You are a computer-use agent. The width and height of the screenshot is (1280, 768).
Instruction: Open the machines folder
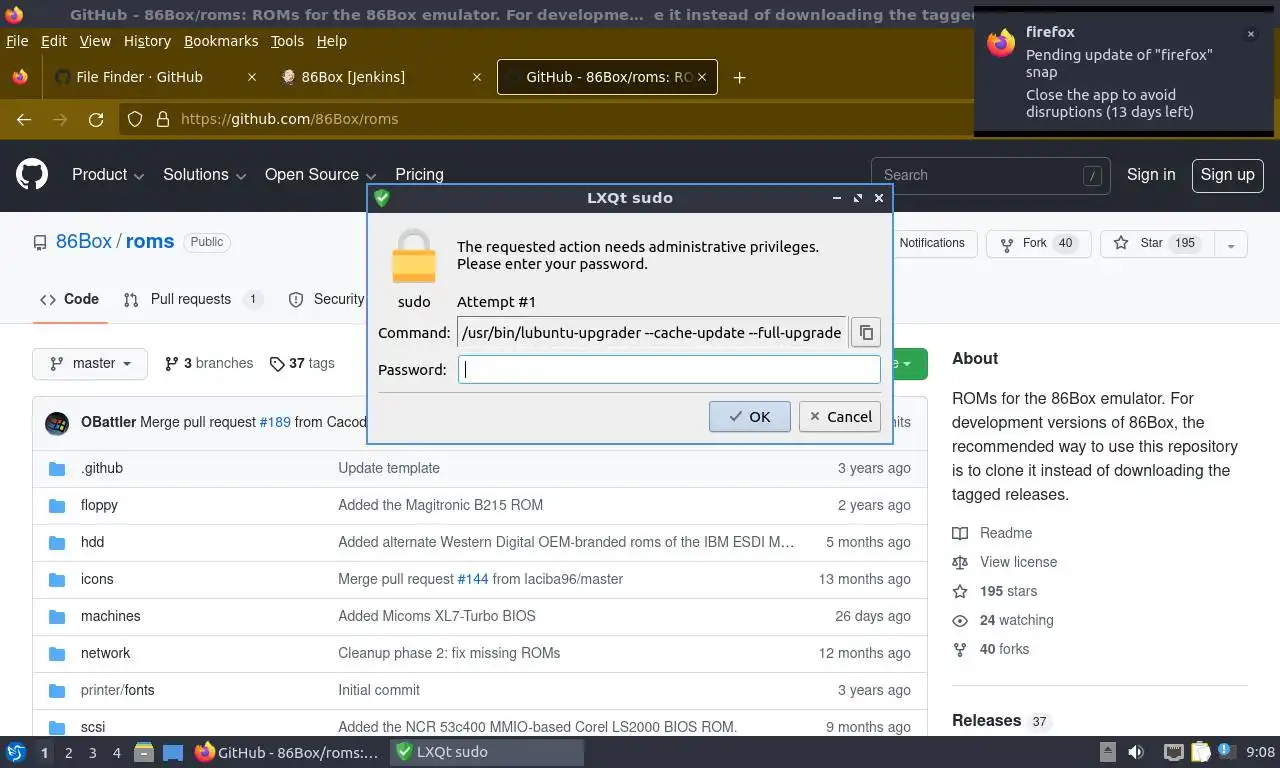pyautogui.click(x=110, y=616)
